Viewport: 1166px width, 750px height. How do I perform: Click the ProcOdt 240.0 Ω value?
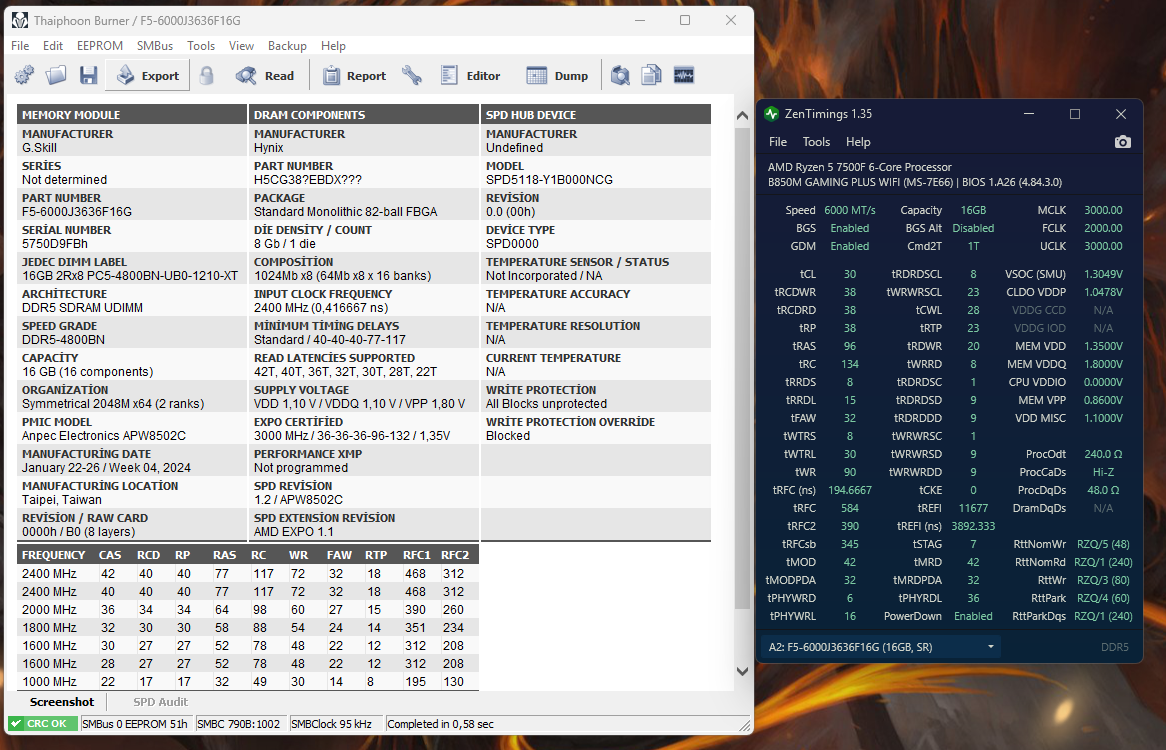coord(1103,454)
